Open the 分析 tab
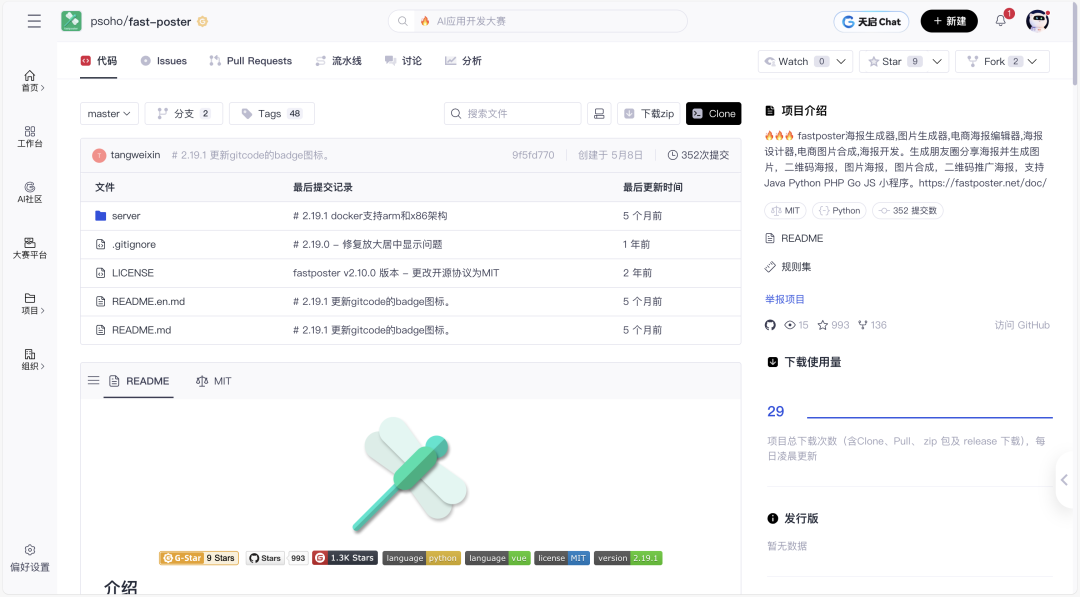1080x597 pixels. pyautogui.click(x=464, y=61)
